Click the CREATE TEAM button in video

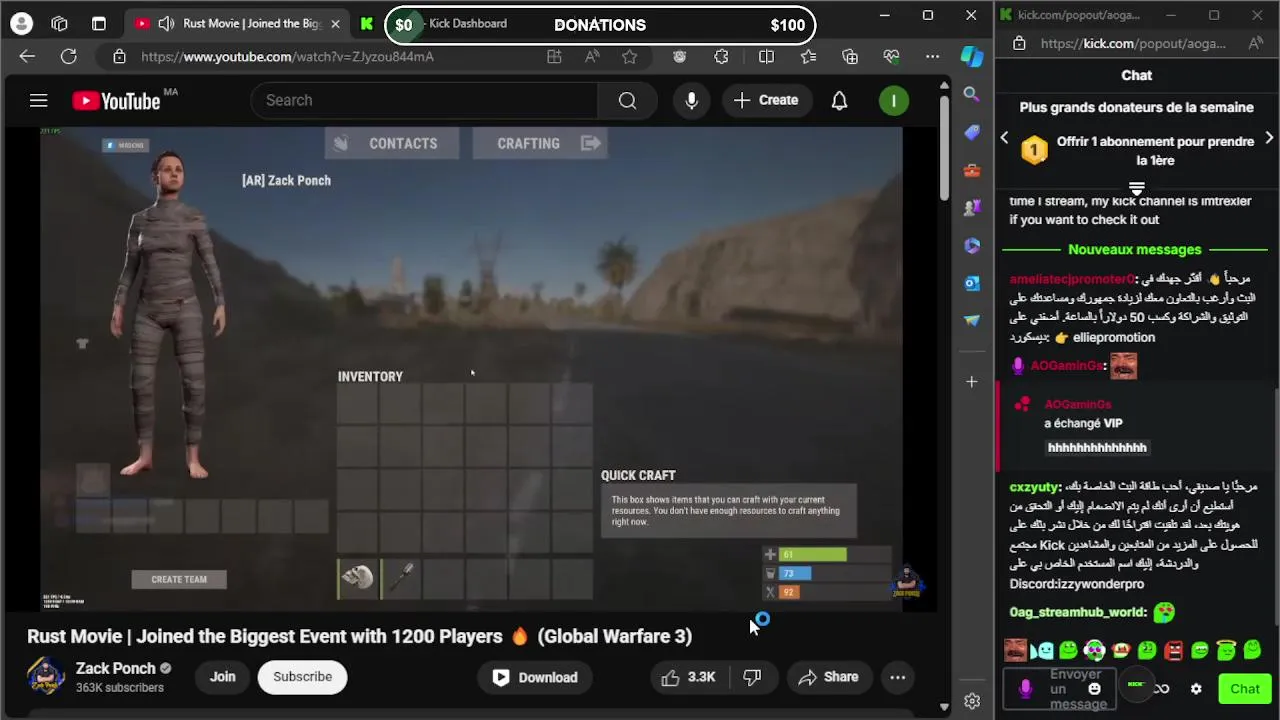click(x=179, y=579)
